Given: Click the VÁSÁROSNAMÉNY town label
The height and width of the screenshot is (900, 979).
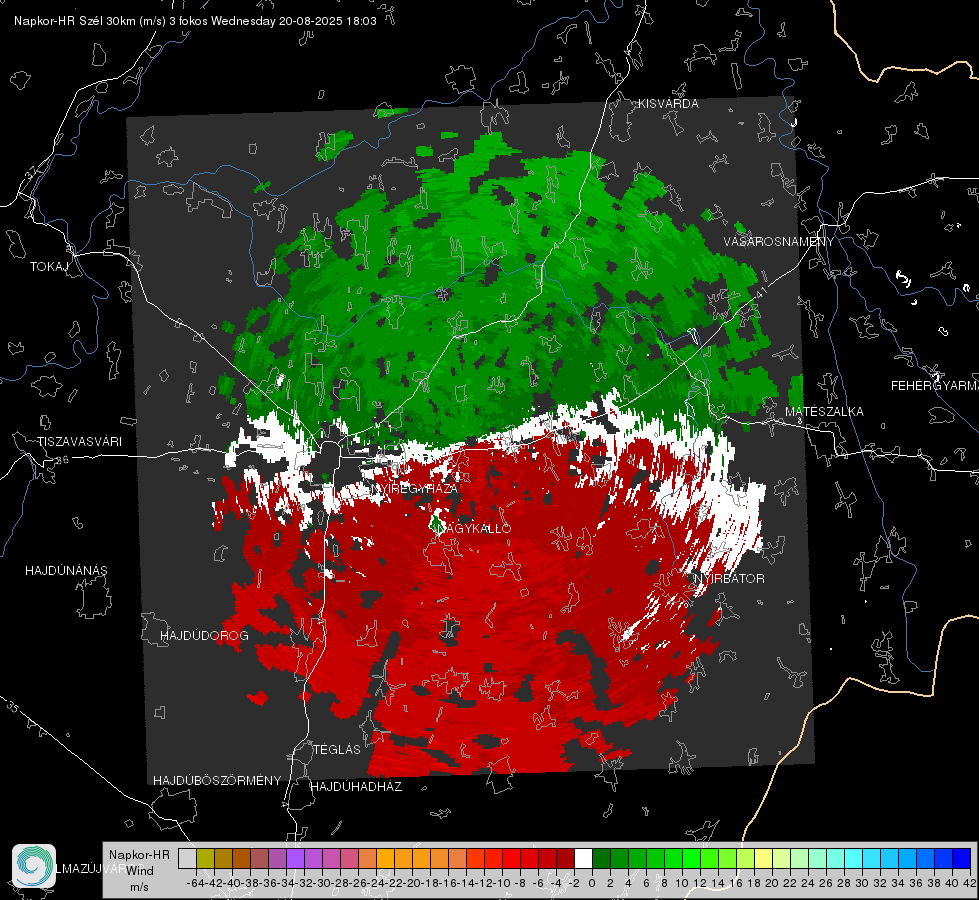Looking at the screenshot, I should pyautogui.click(x=779, y=242).
